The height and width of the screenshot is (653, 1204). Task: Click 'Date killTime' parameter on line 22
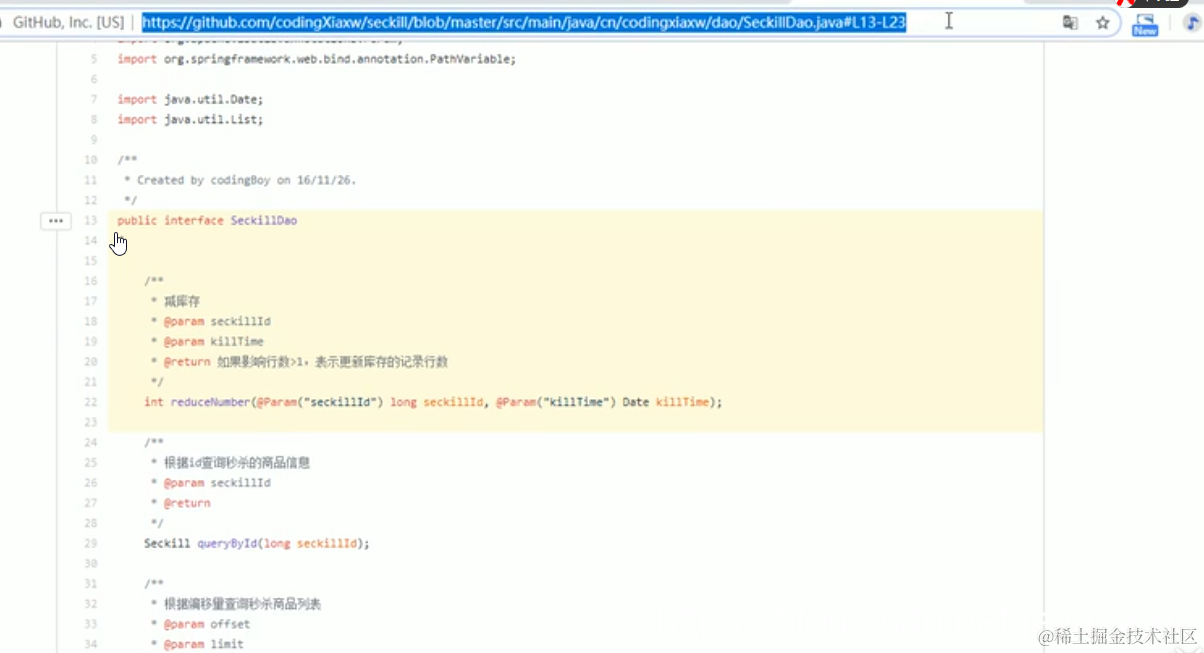point(665,402)
